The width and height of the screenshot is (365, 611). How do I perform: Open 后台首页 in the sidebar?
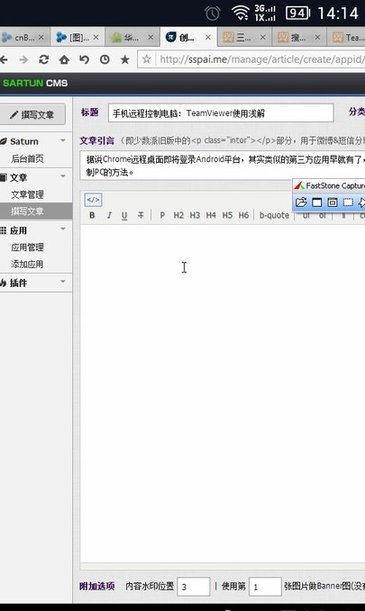tap(27, 158)
